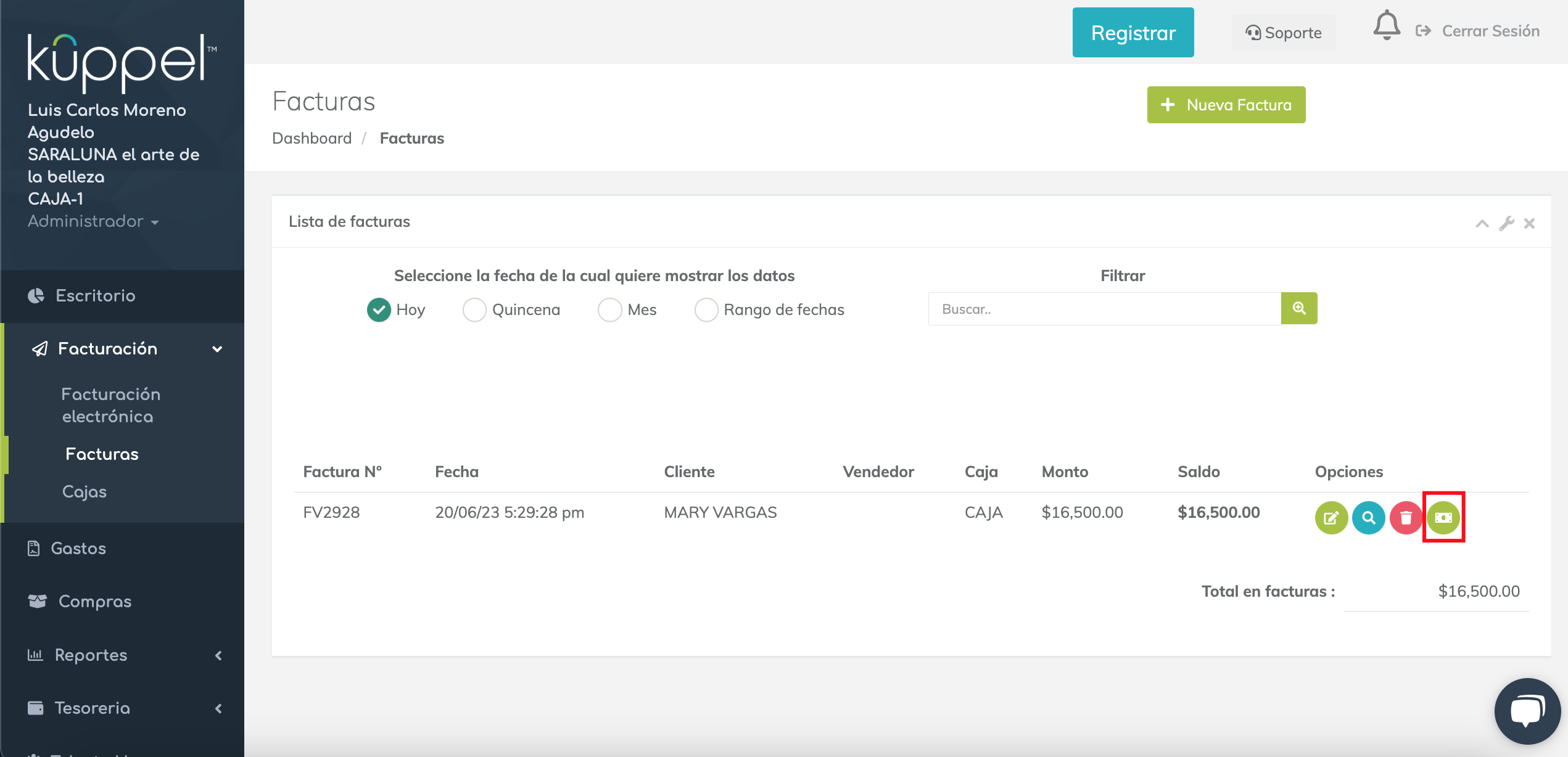Open the Administrador role dropdown
The image size is (1568, 757).
93,221
